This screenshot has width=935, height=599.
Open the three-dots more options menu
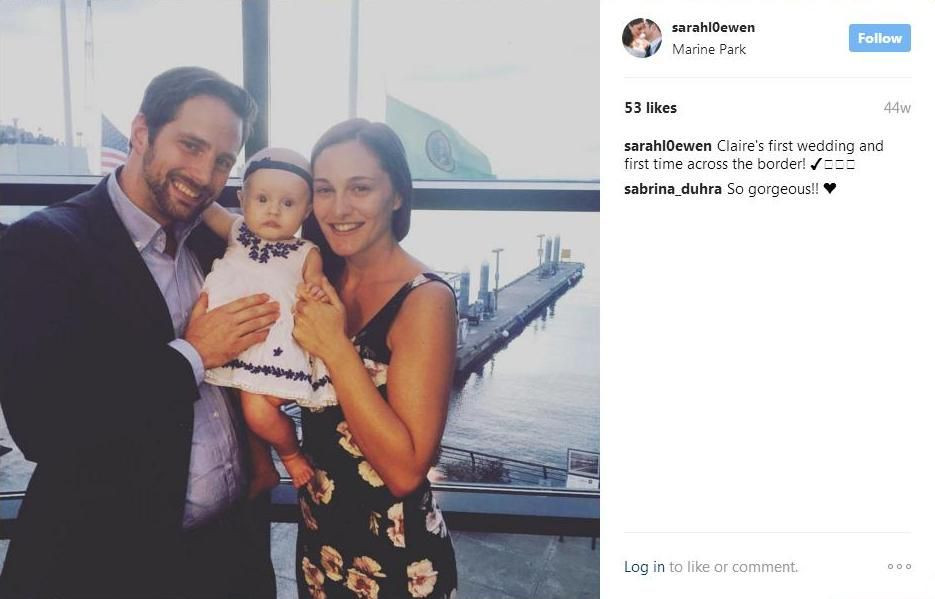tap(899, 566)
